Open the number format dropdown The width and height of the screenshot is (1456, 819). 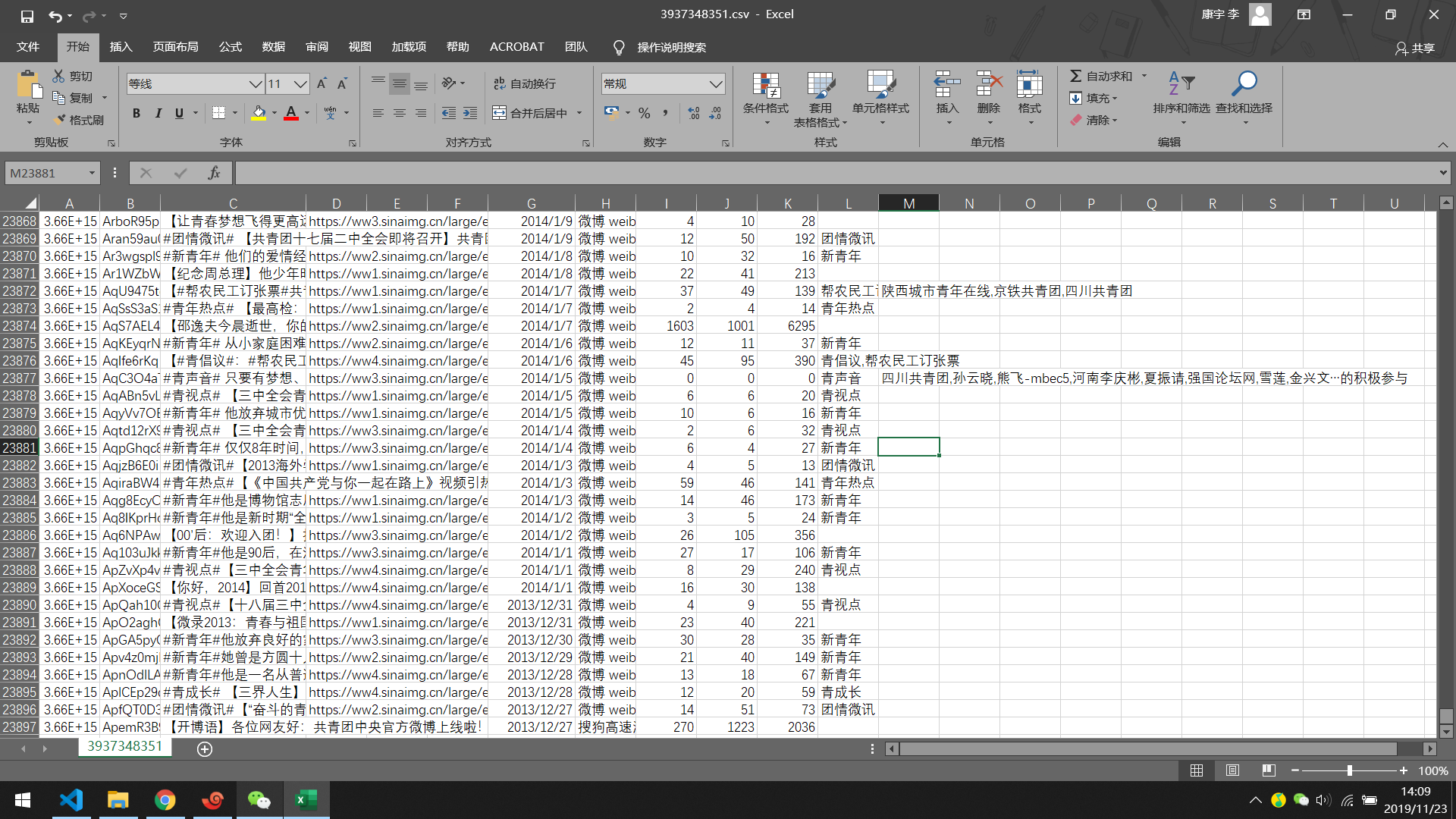coord(715,83)
